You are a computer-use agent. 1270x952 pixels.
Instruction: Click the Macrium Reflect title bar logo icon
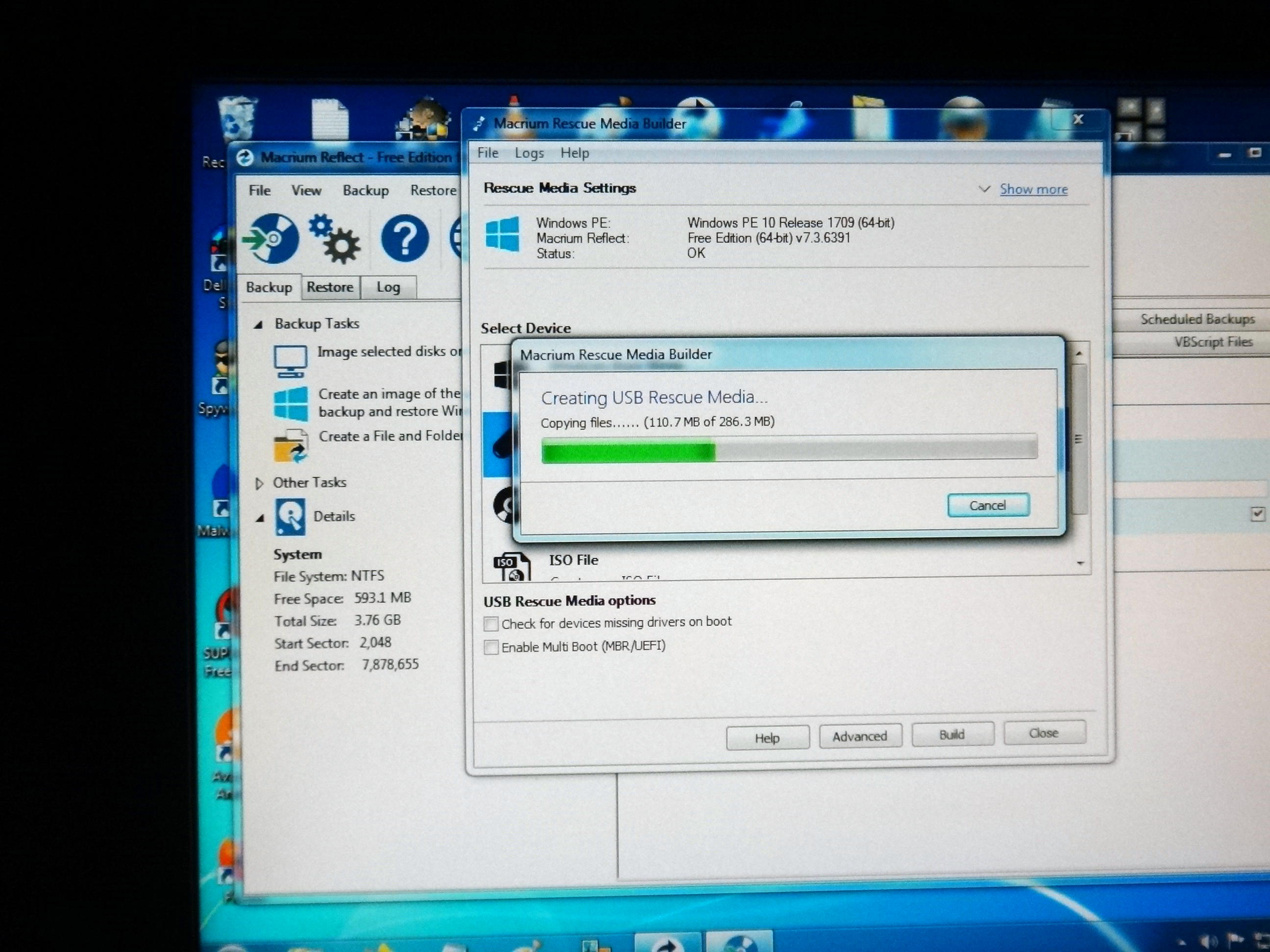tap(245, 158)
